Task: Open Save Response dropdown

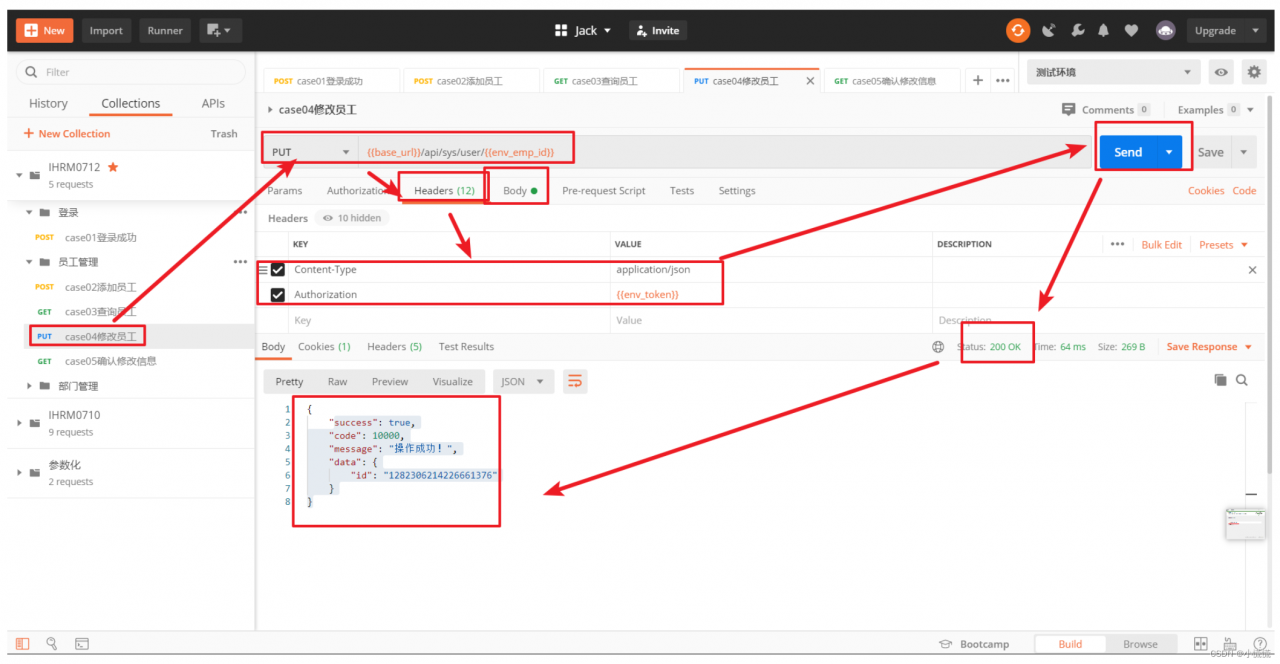Action: click(x=1209, y=347)
